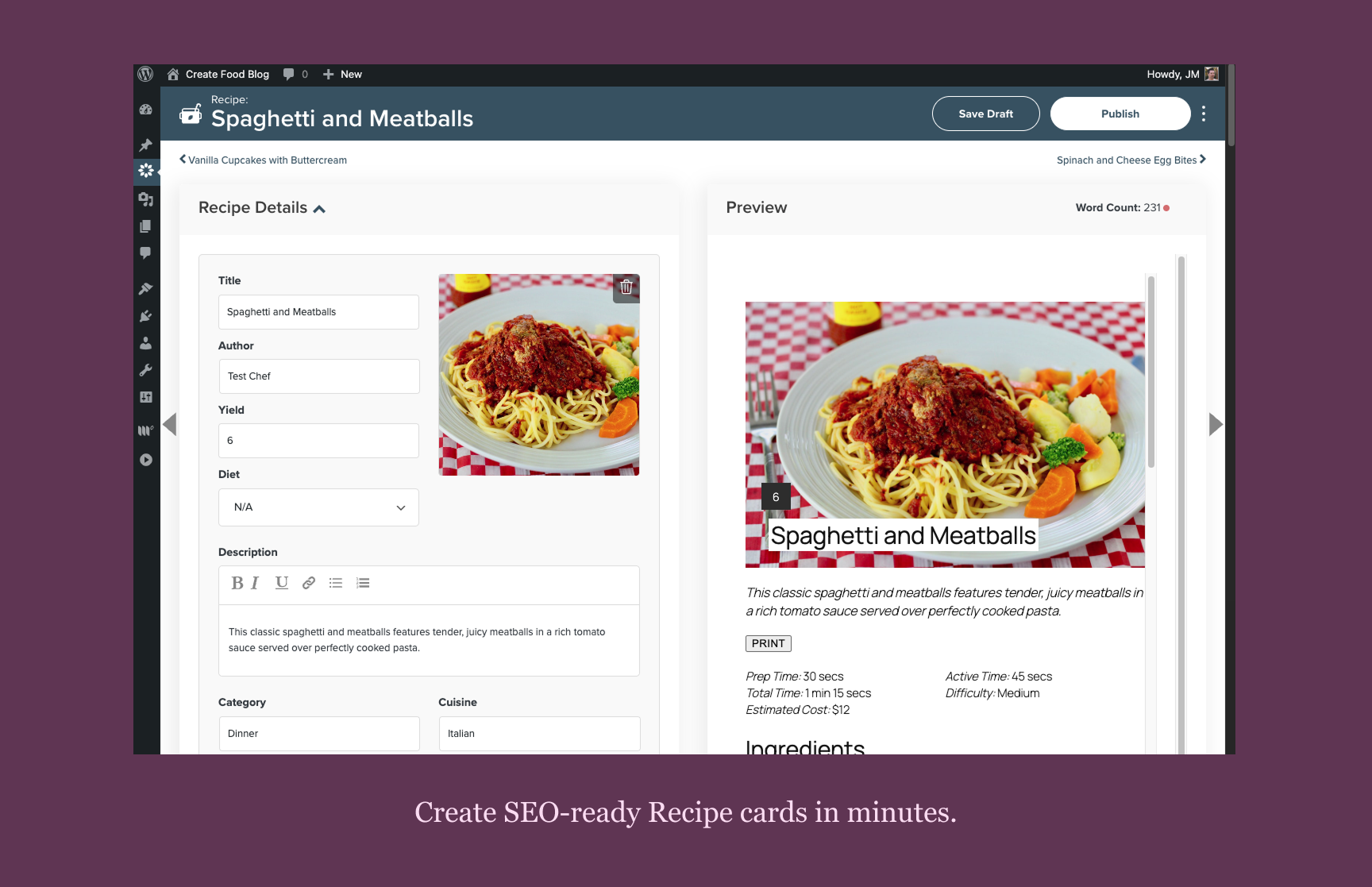
Task: Open the Users sidebar icon
Action: tap(146, 343)
